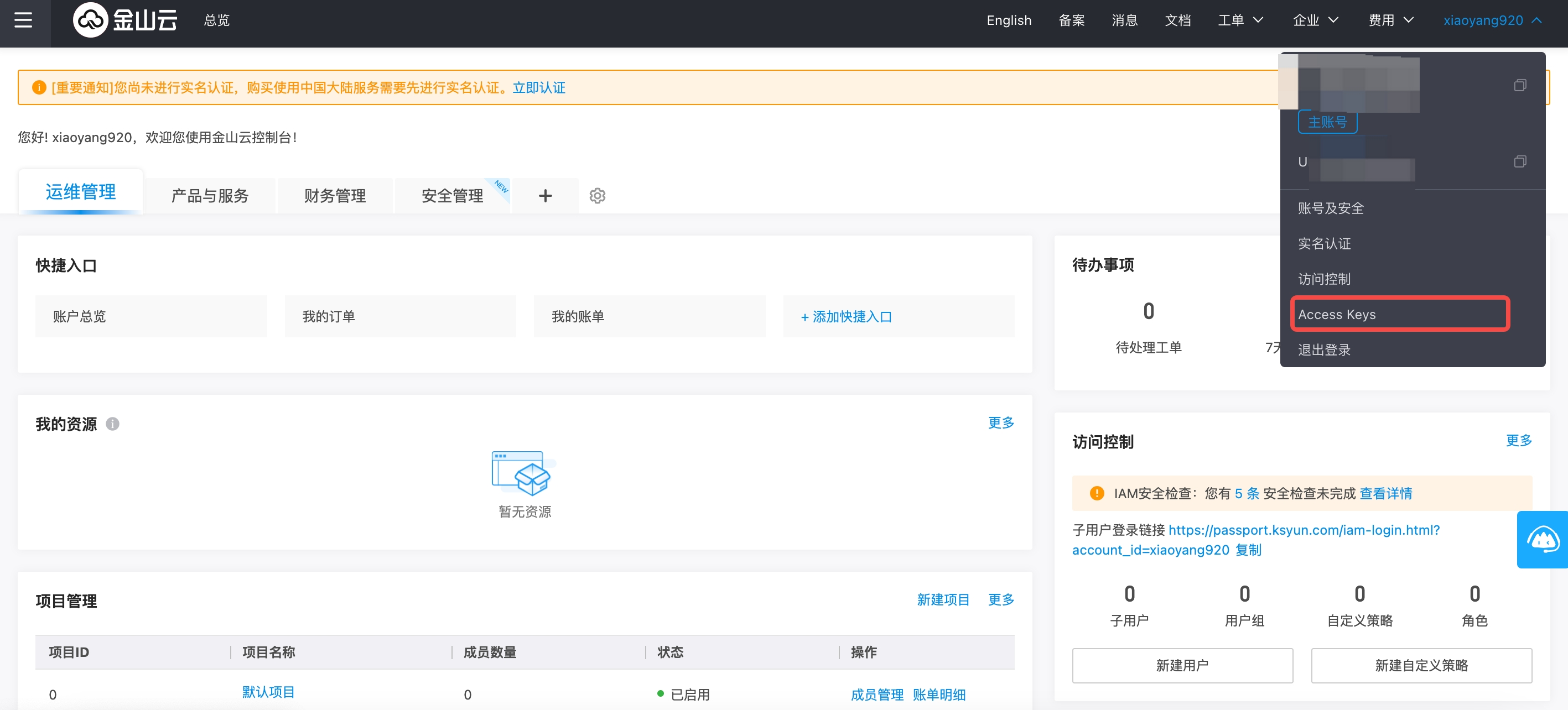Open the hamburger navigation menu
Screen dimensions: 1568x710
click(x=23, y=20)
